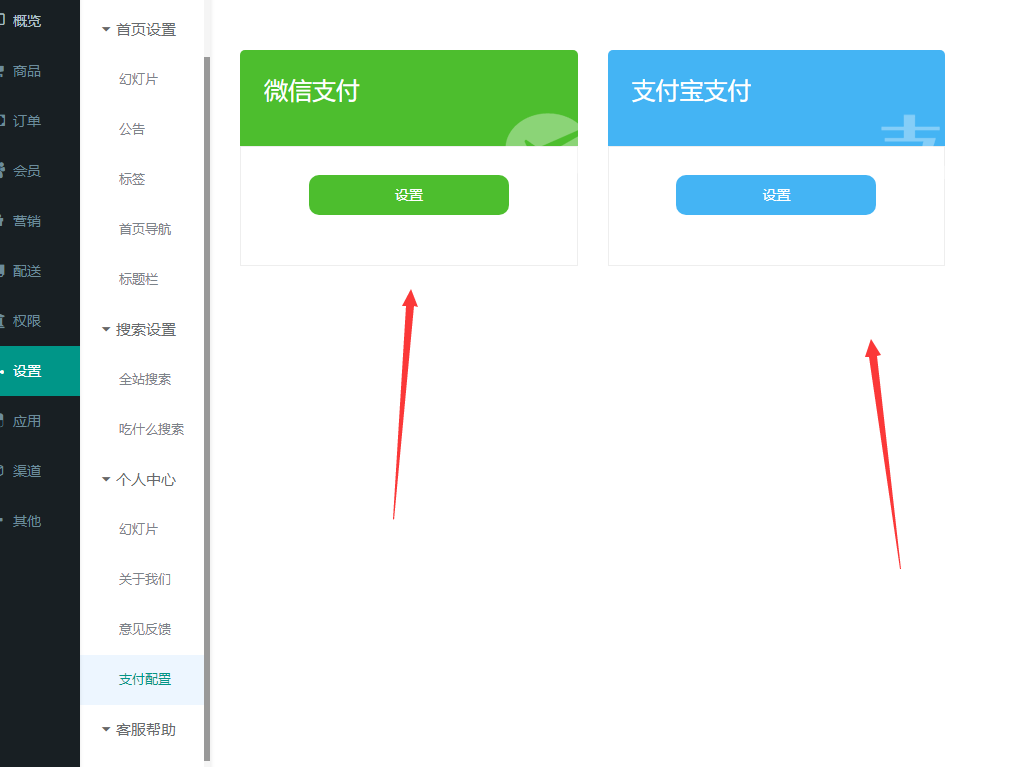Open 微信支付 设置 button

pos(408,195)
